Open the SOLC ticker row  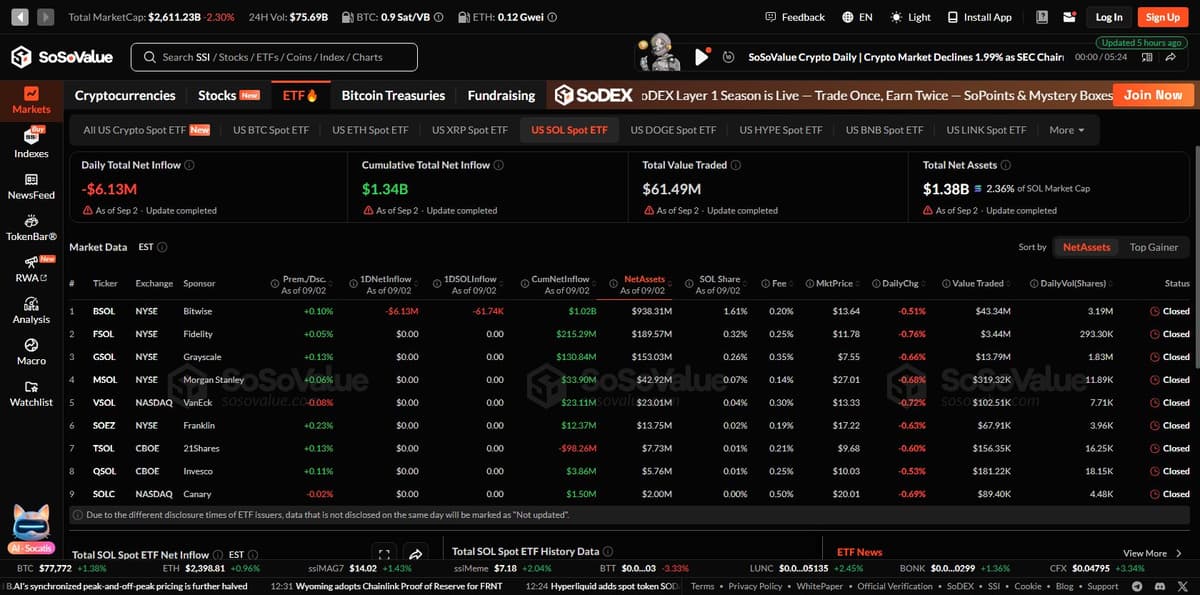(630, 494)
